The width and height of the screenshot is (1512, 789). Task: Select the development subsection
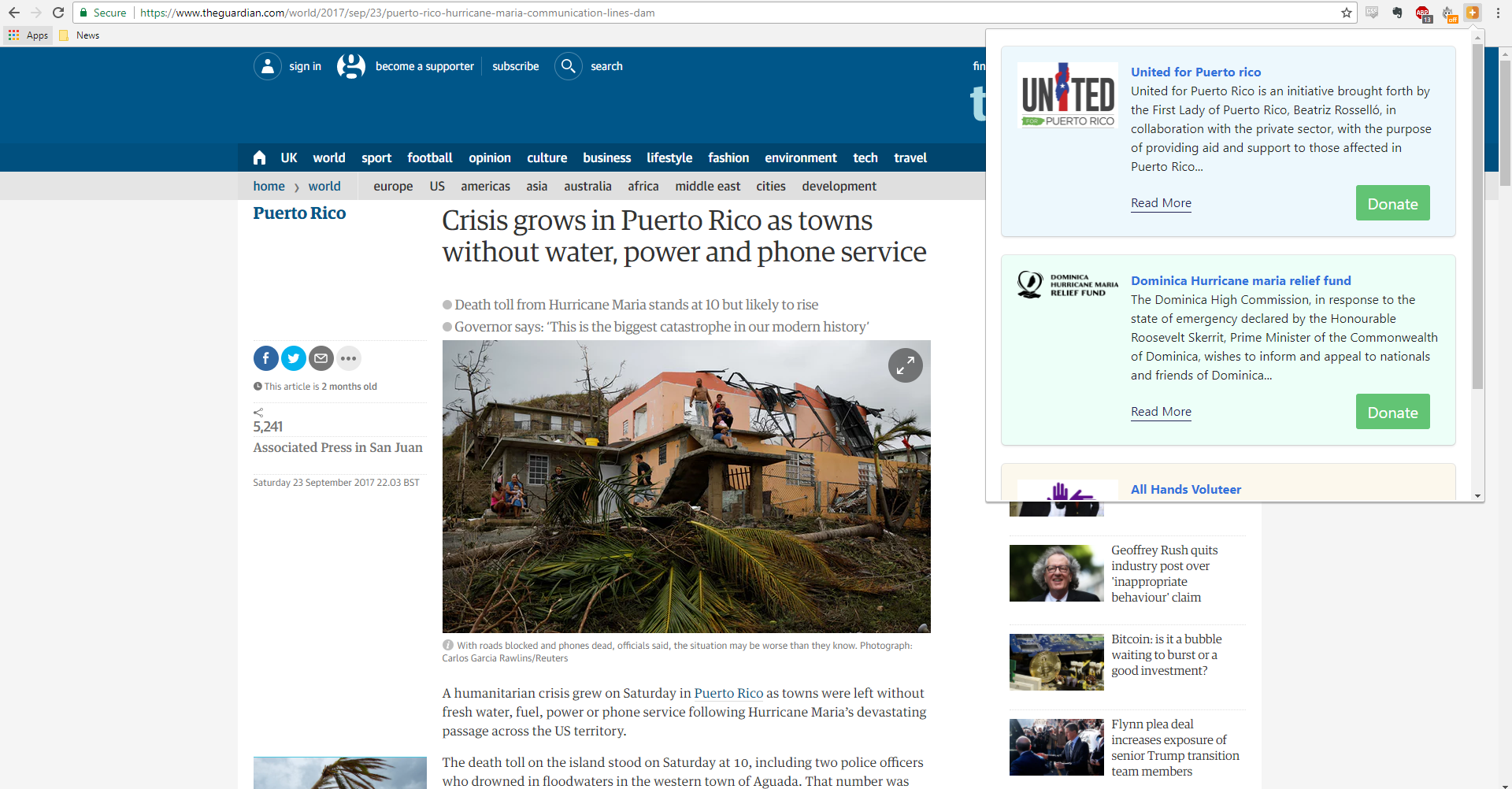(x=839, y=187)
